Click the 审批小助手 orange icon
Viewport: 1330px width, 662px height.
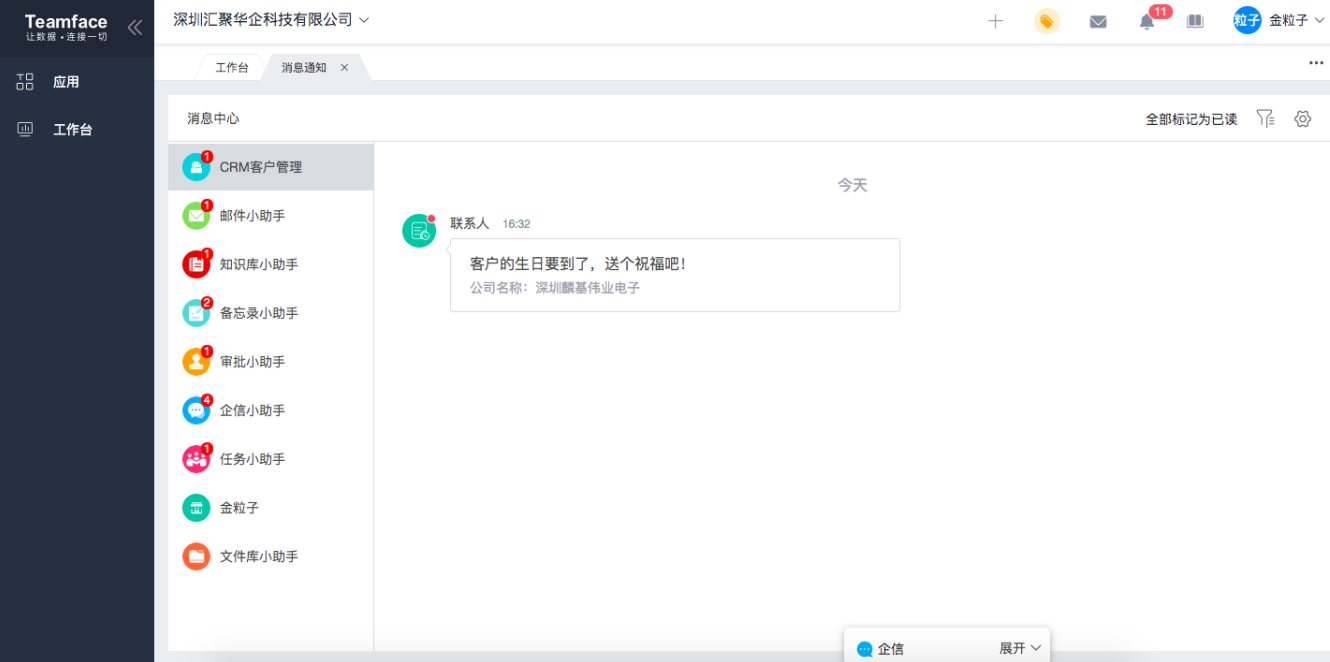tap(196, 361)
